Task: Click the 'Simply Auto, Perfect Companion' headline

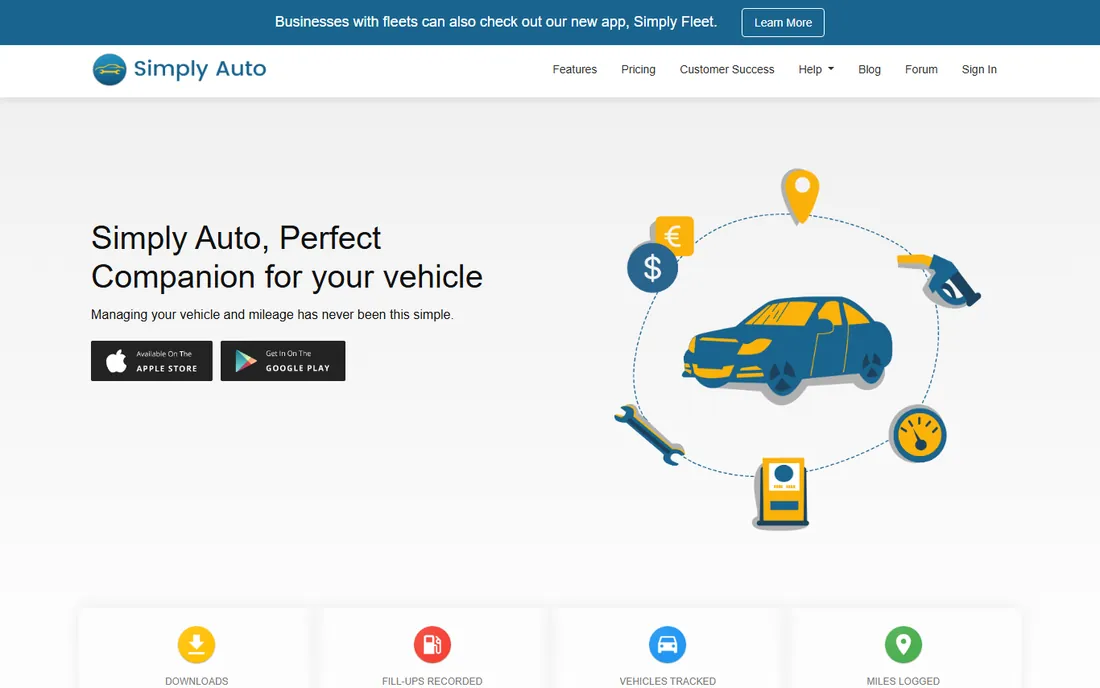Action: [287, 257]
